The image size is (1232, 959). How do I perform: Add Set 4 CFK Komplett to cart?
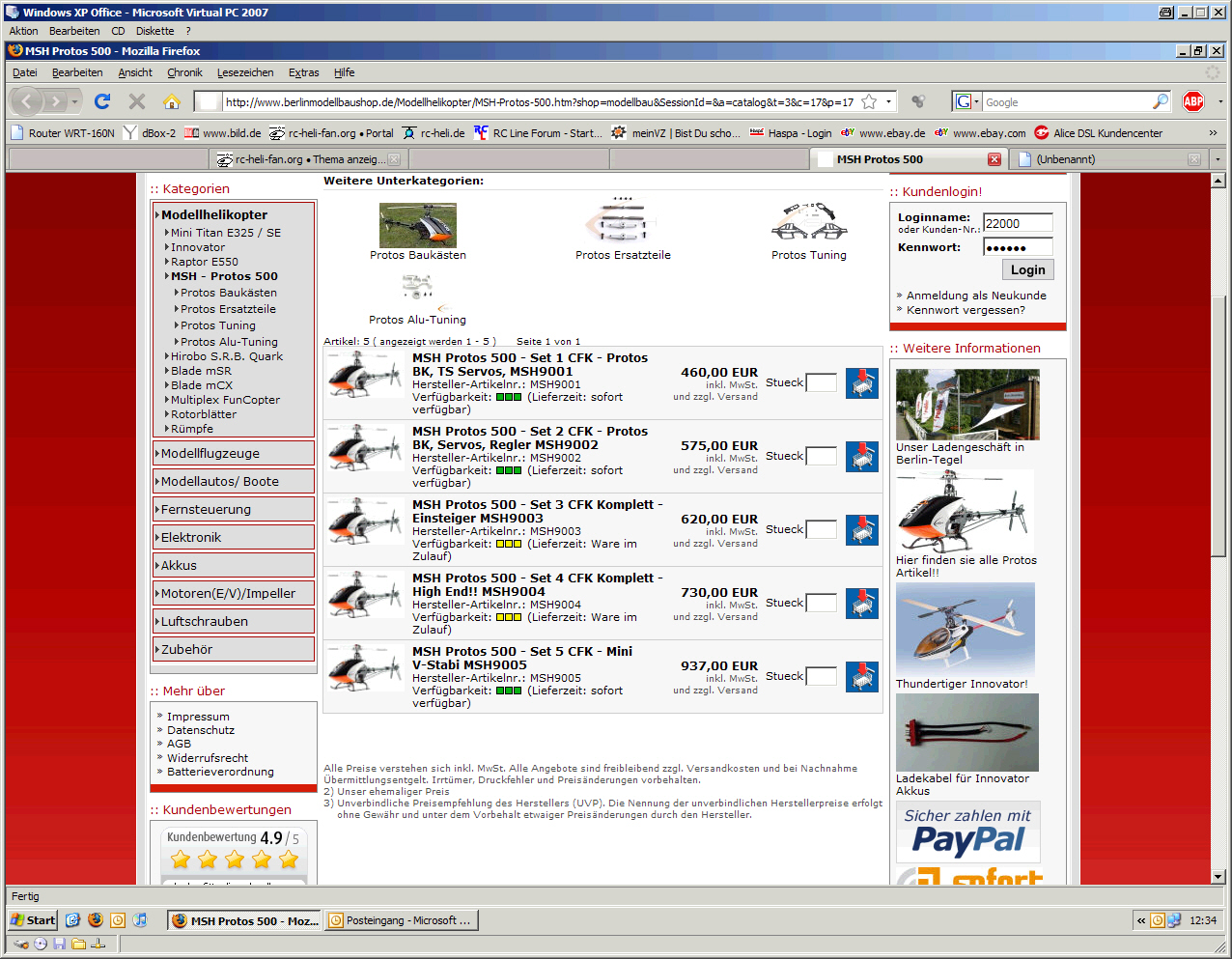(862, 604)
